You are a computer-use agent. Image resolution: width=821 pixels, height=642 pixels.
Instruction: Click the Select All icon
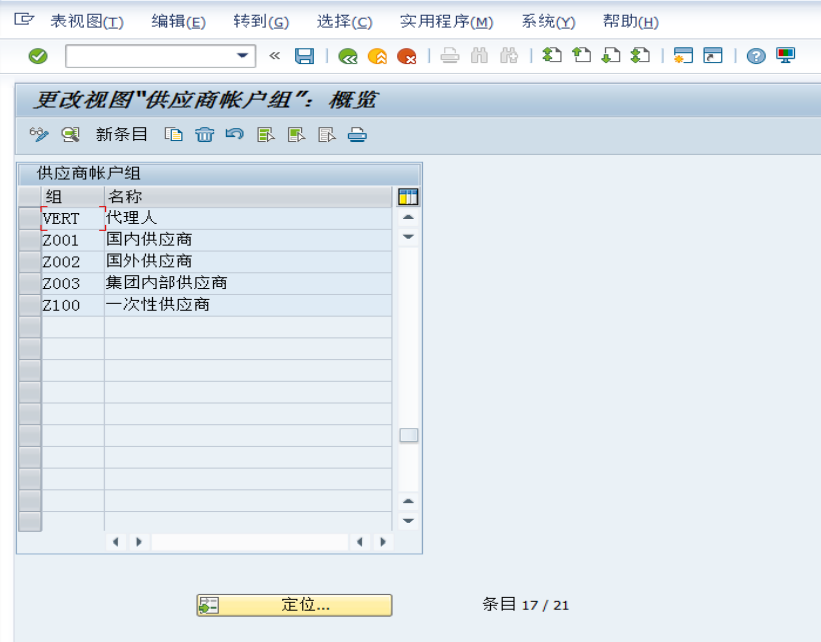265,135
